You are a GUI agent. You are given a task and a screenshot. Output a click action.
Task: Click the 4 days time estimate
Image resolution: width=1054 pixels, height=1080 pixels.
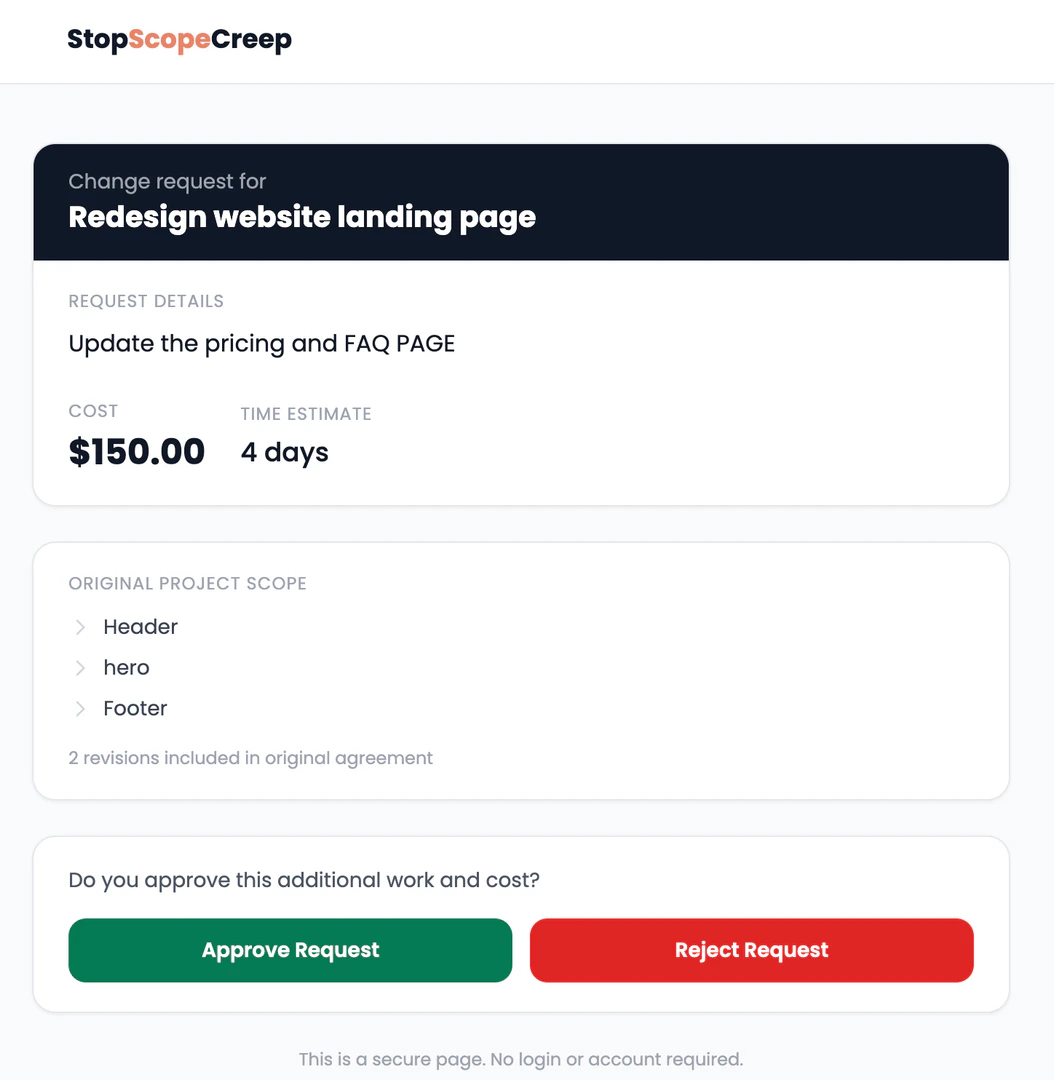[x=284, y=452]
